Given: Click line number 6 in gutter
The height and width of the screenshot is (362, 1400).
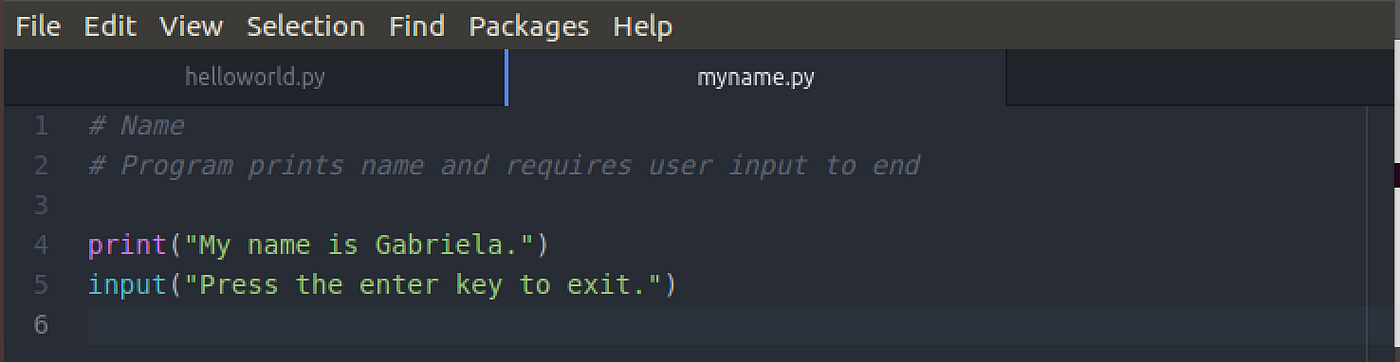Looking at the screenshot, I should pos(41,325).
